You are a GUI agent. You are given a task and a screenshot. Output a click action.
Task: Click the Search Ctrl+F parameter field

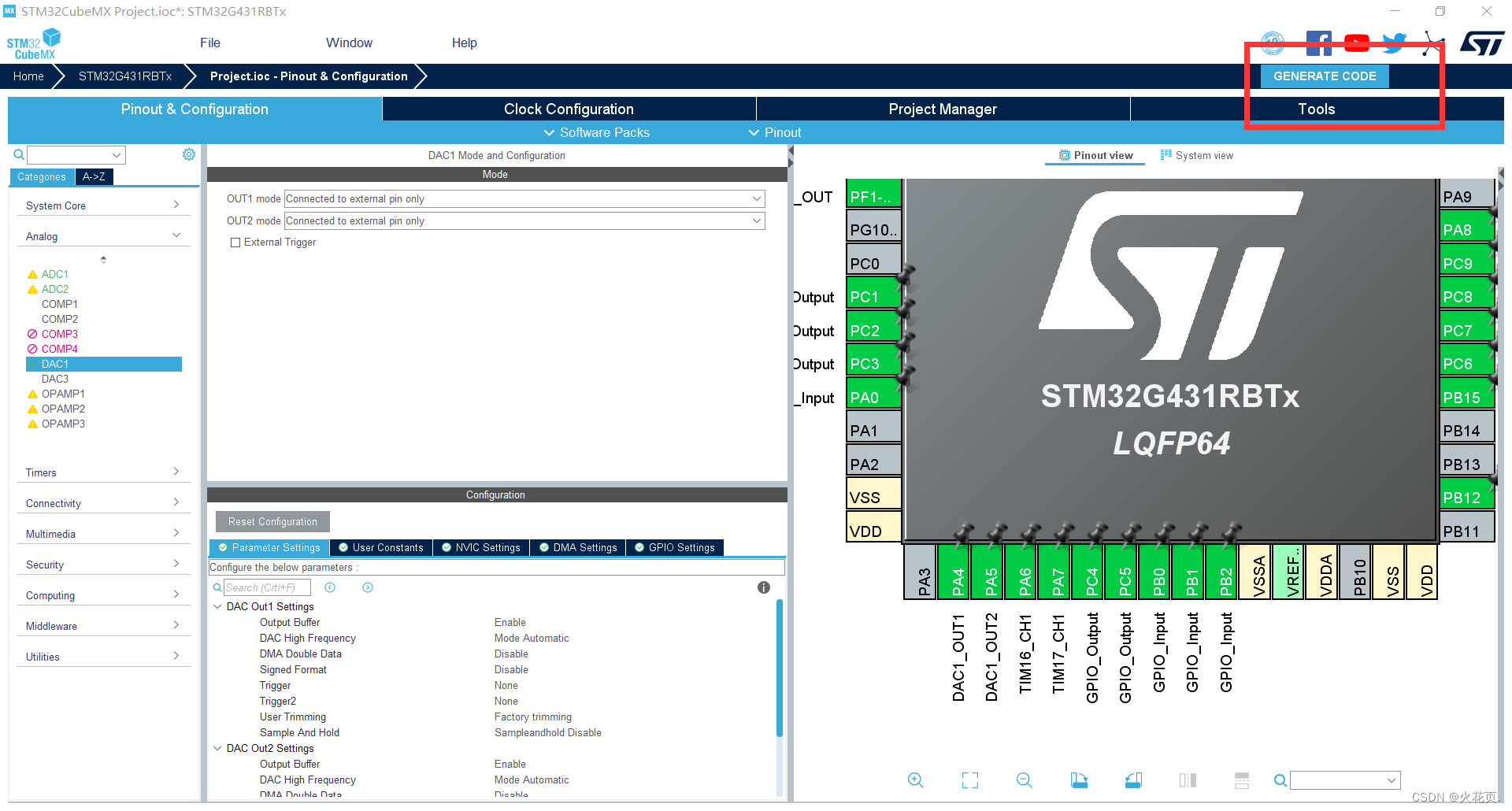coord(268,587)
